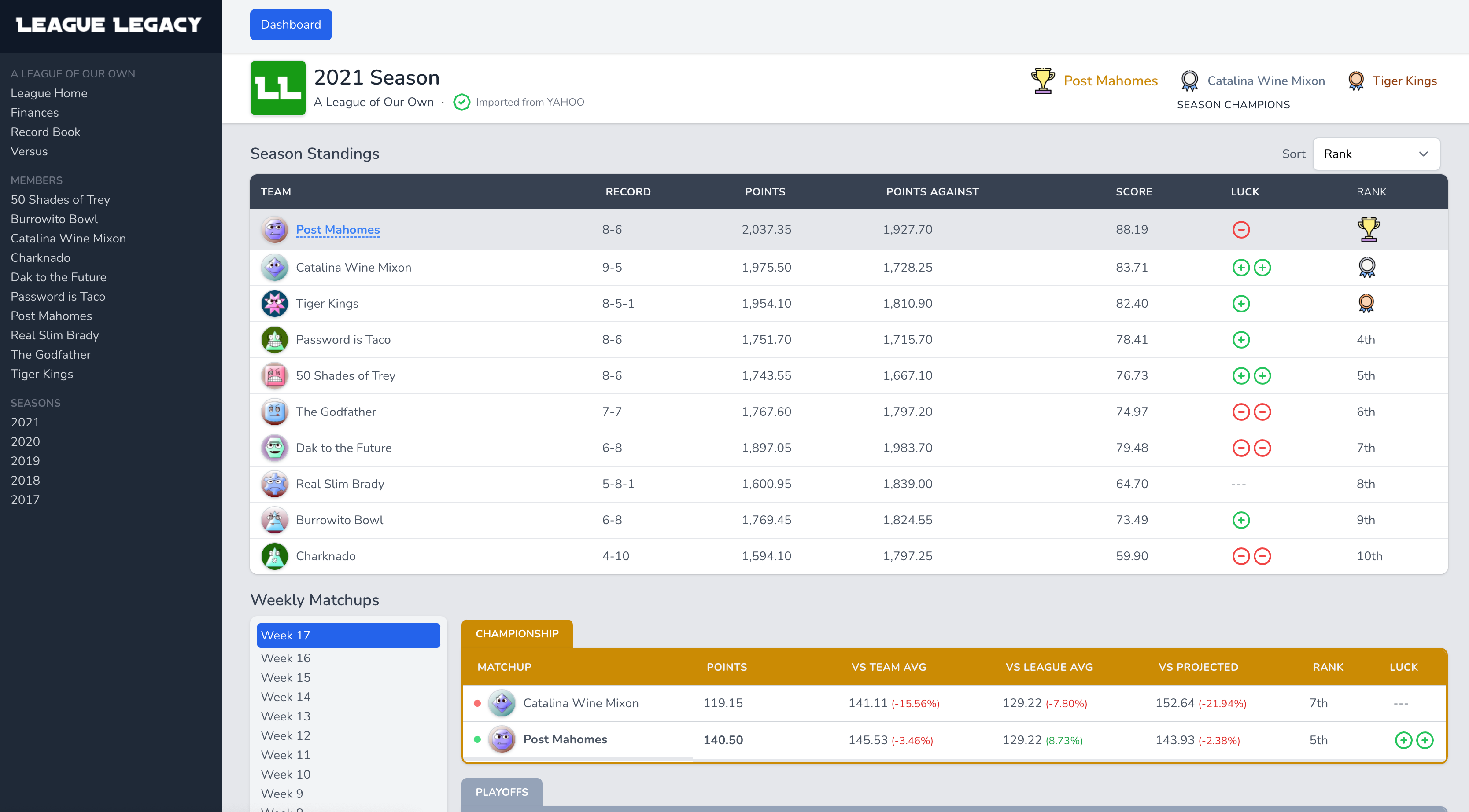
Task: Click bronze medal rank icon in Tiger Kings row
Action: tap(1366, 303)
